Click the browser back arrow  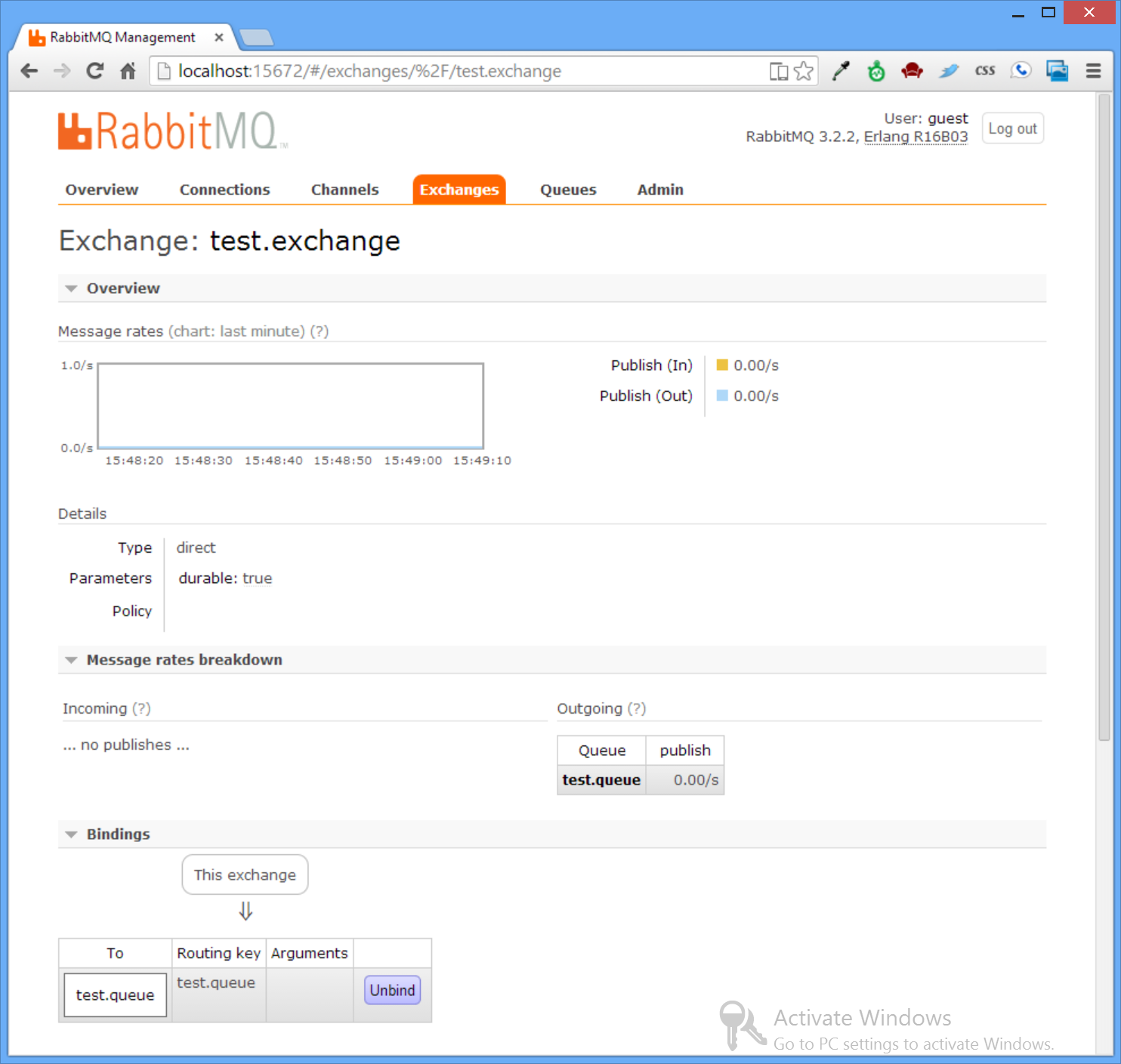point(29,71)
